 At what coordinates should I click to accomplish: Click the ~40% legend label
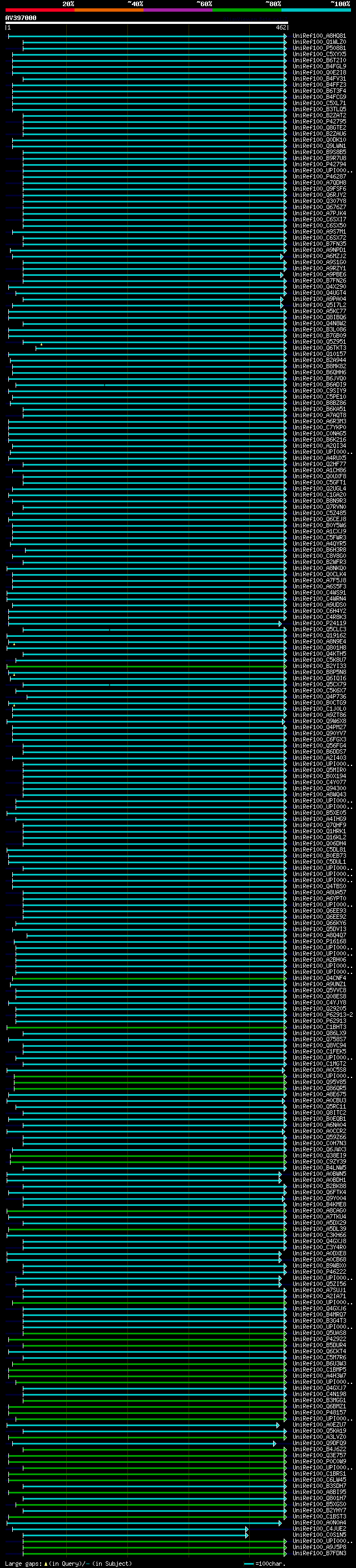click(x=136, y=4)
